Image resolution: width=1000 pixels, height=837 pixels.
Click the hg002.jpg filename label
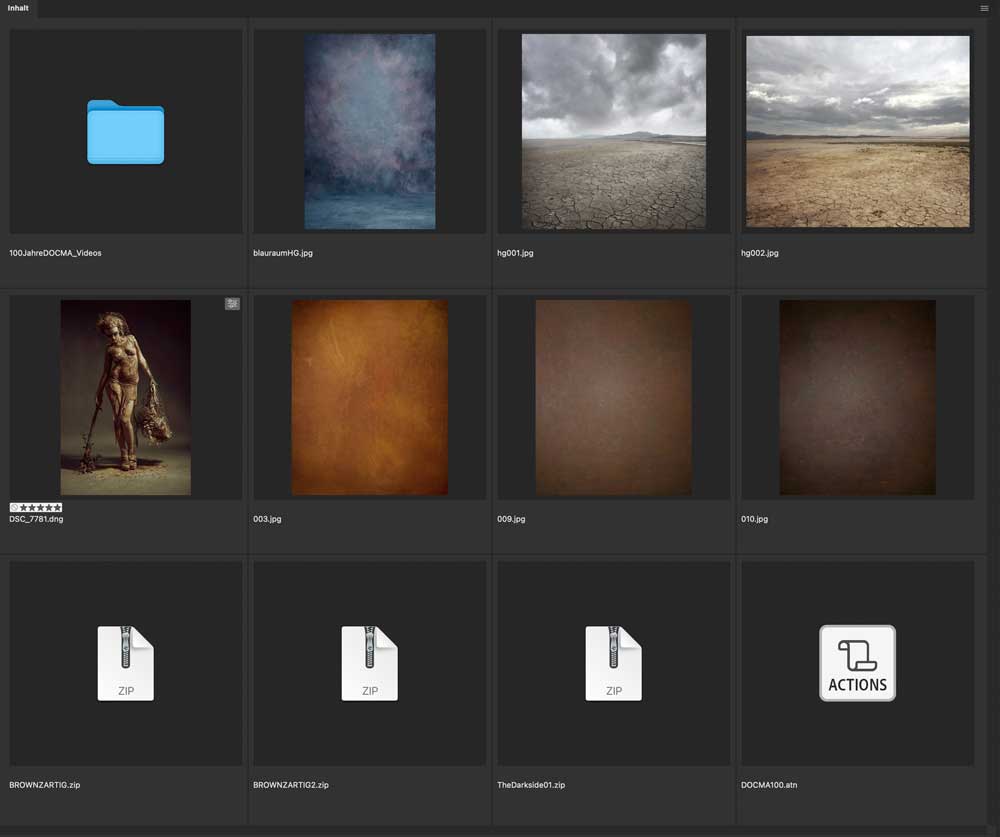759,253
